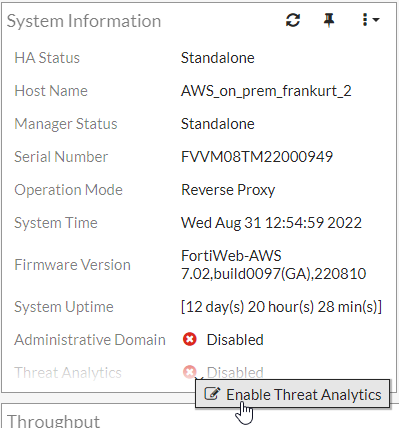Click the System Time value Wed Aug 31

(271, 223)
